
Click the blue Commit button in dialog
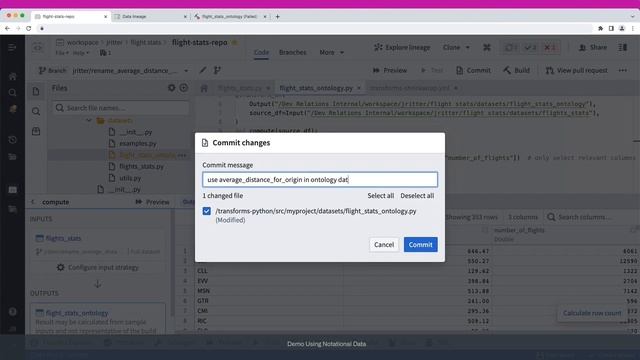pyautogui.click(x=420, y=244)
